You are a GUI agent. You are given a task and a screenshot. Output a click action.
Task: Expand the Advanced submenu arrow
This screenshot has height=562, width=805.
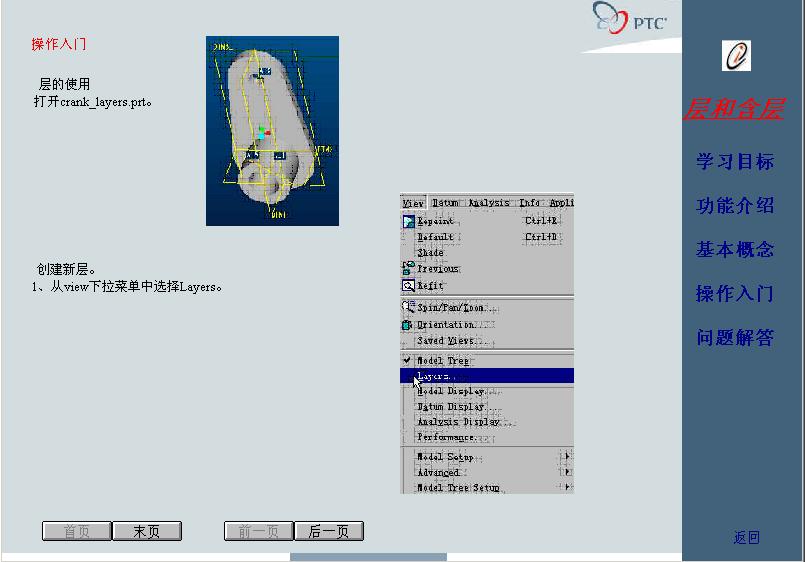[x=566, y=472]
